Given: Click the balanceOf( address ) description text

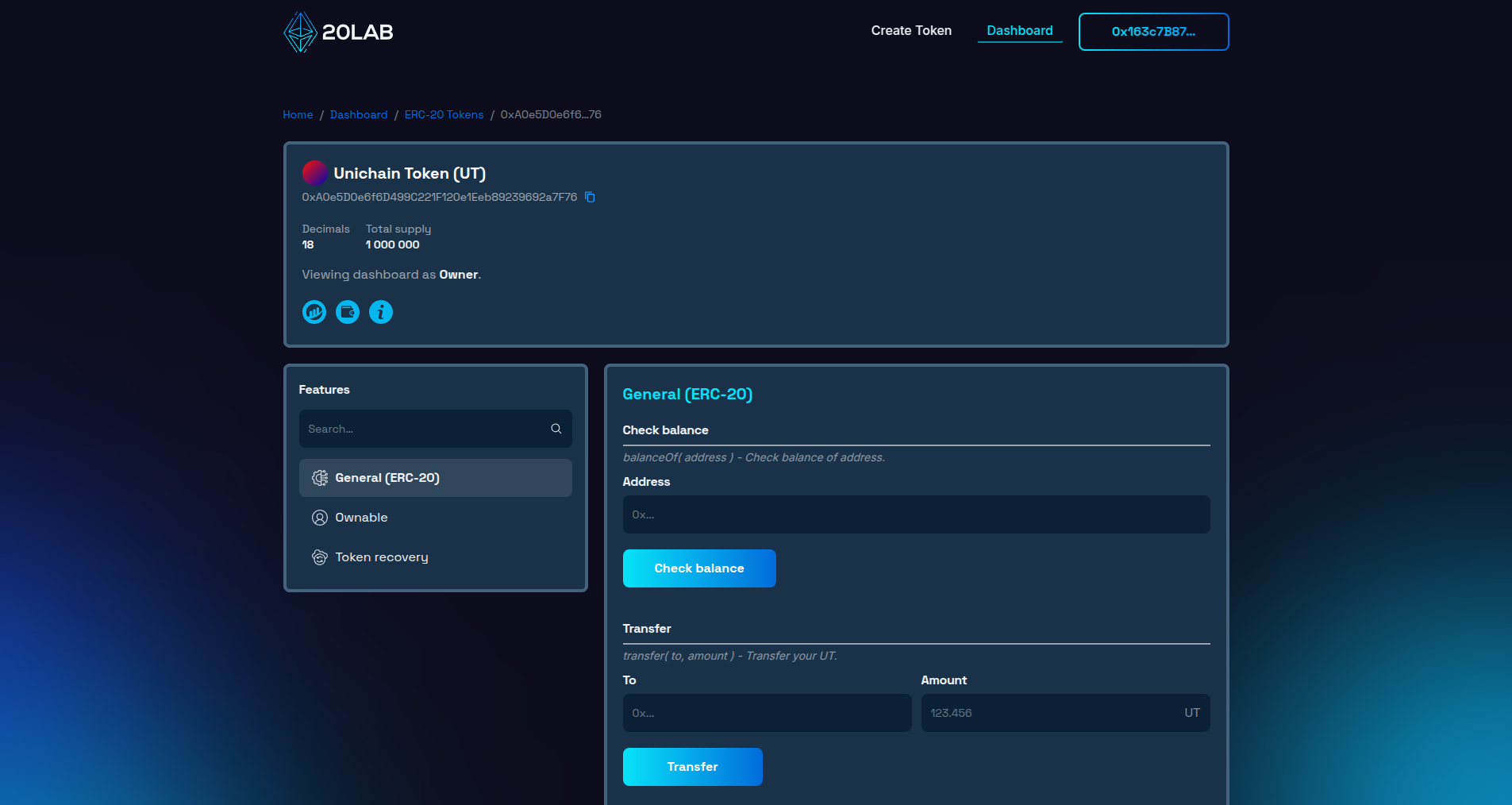Looking at the screenshot, I should click(754, 457).
